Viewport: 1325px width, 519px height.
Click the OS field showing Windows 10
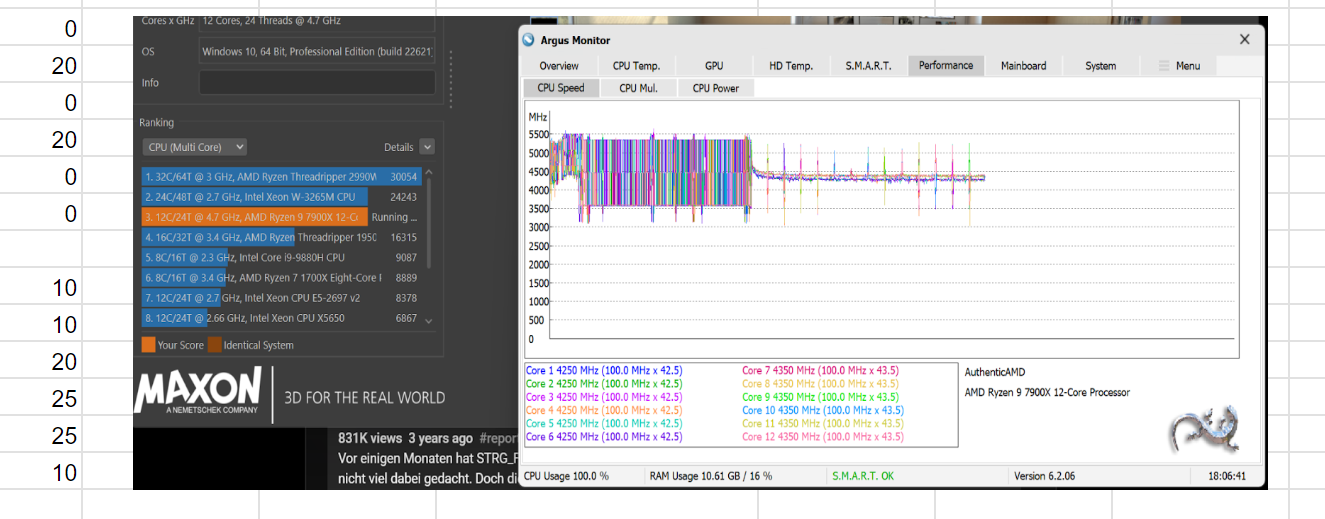(317, 51)
